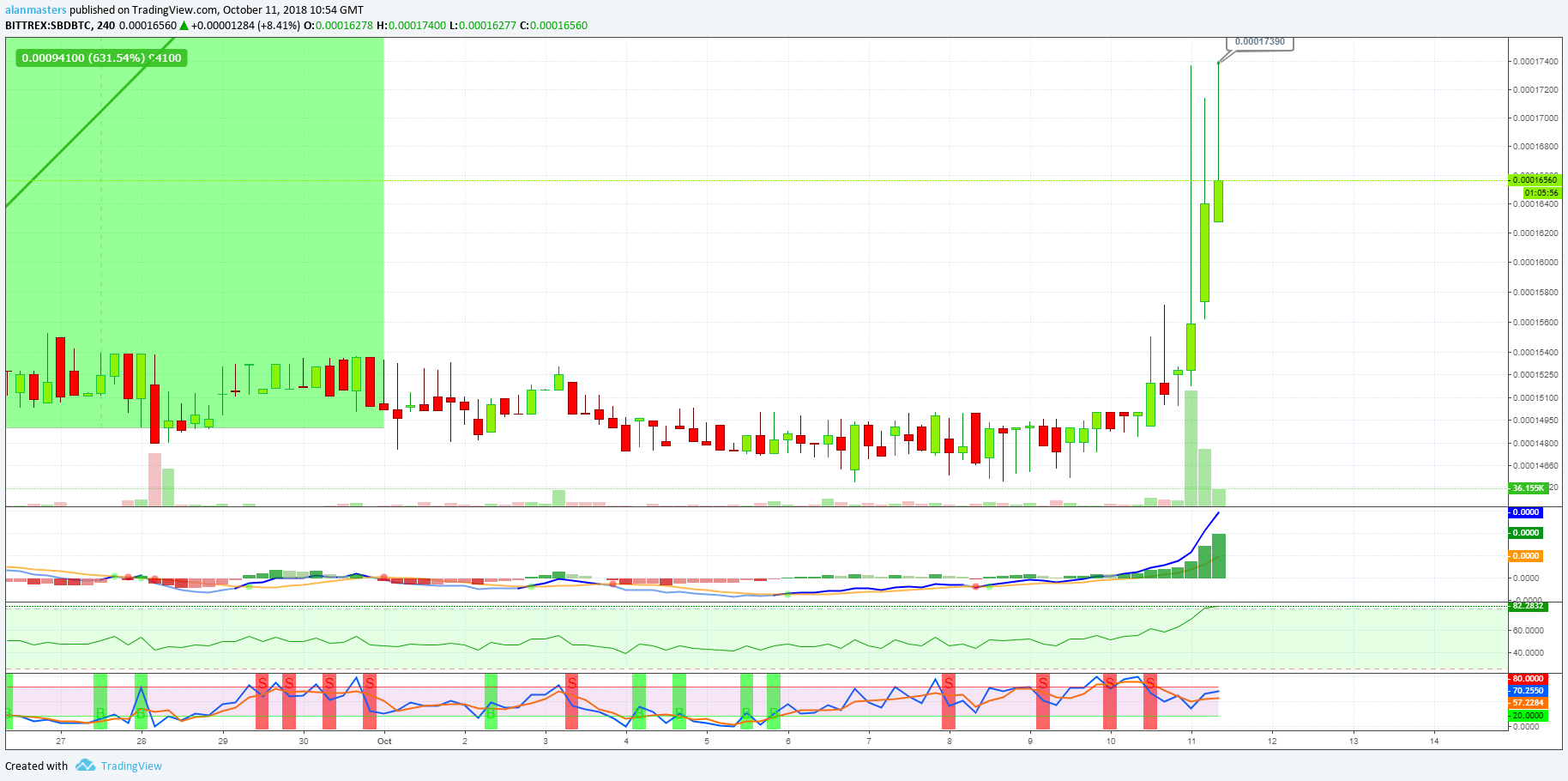This screenshot has height=781, width=1568.
Task: Select the 0.00016560 current price tag
Action: point(1535,180)
